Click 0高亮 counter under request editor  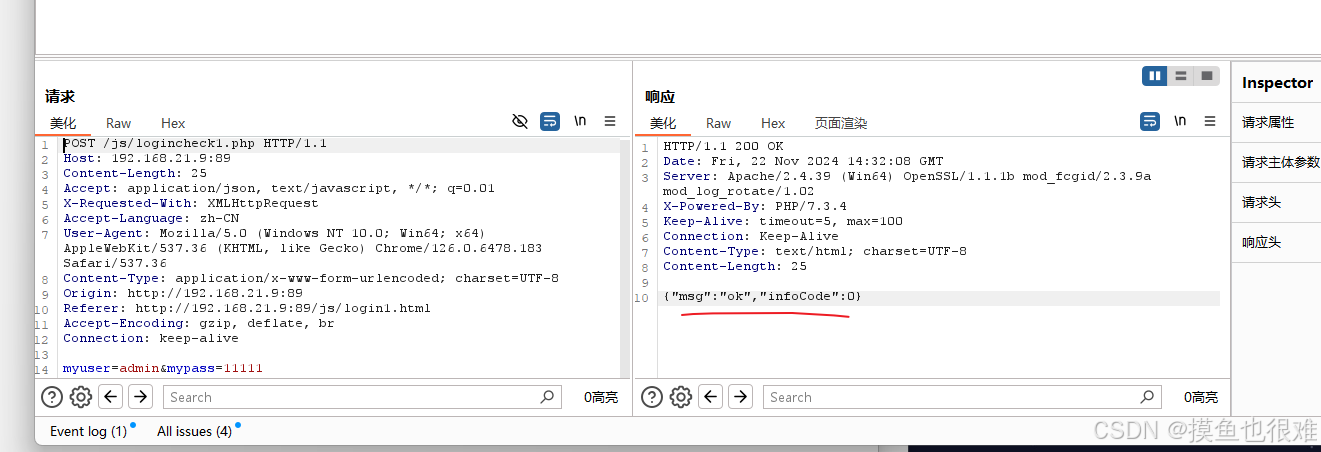(601, 397)
